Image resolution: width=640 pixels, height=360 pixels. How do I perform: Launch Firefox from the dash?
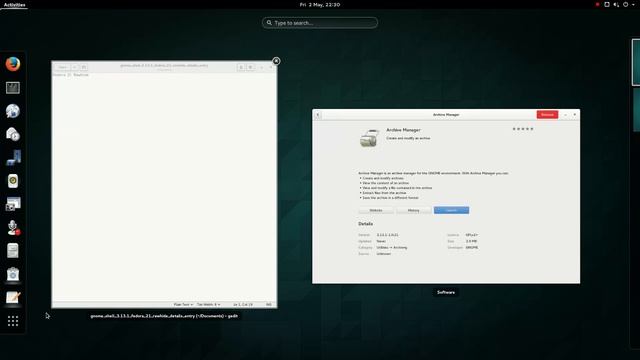click(13, 64)
